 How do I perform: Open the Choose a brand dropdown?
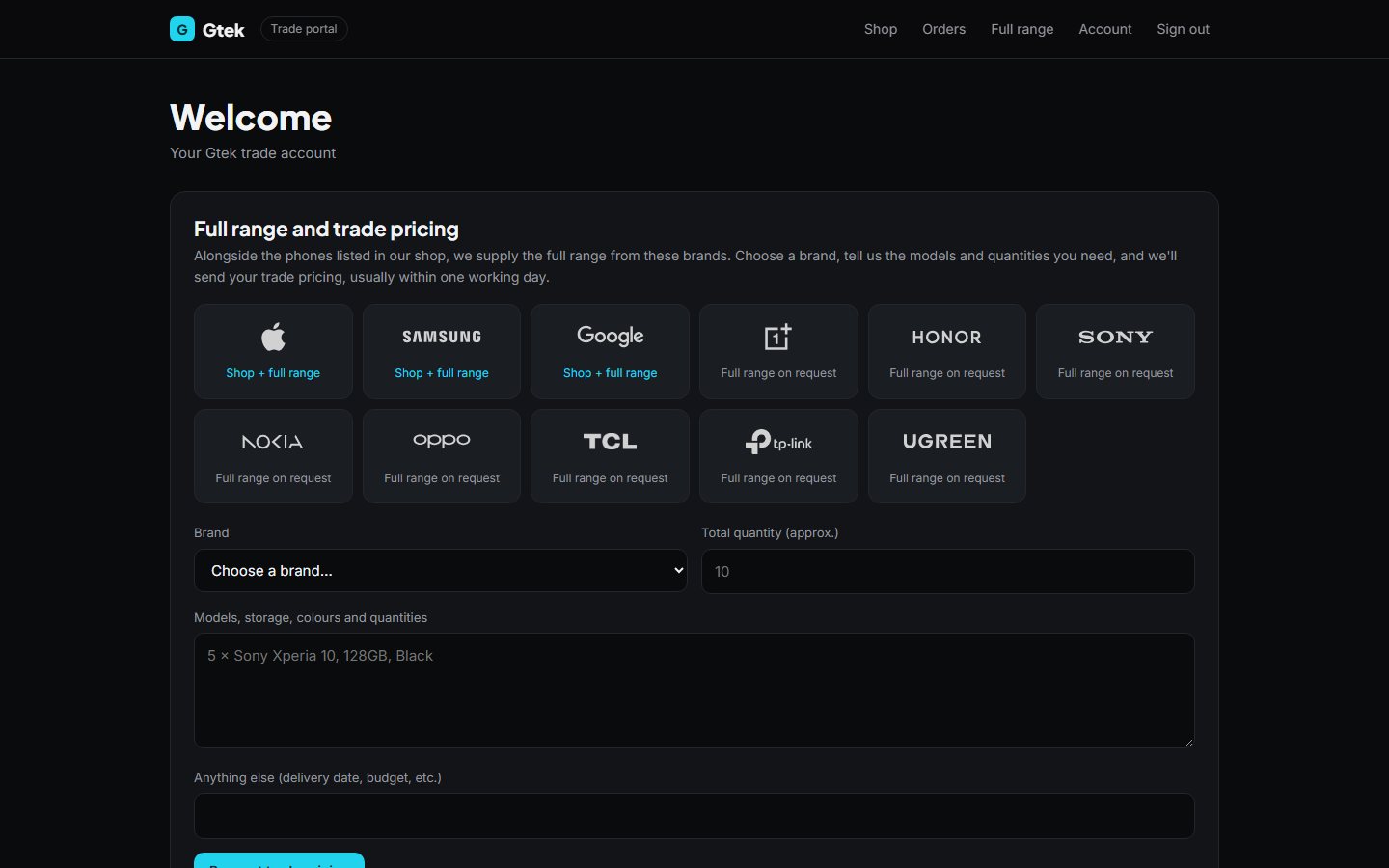441,571
